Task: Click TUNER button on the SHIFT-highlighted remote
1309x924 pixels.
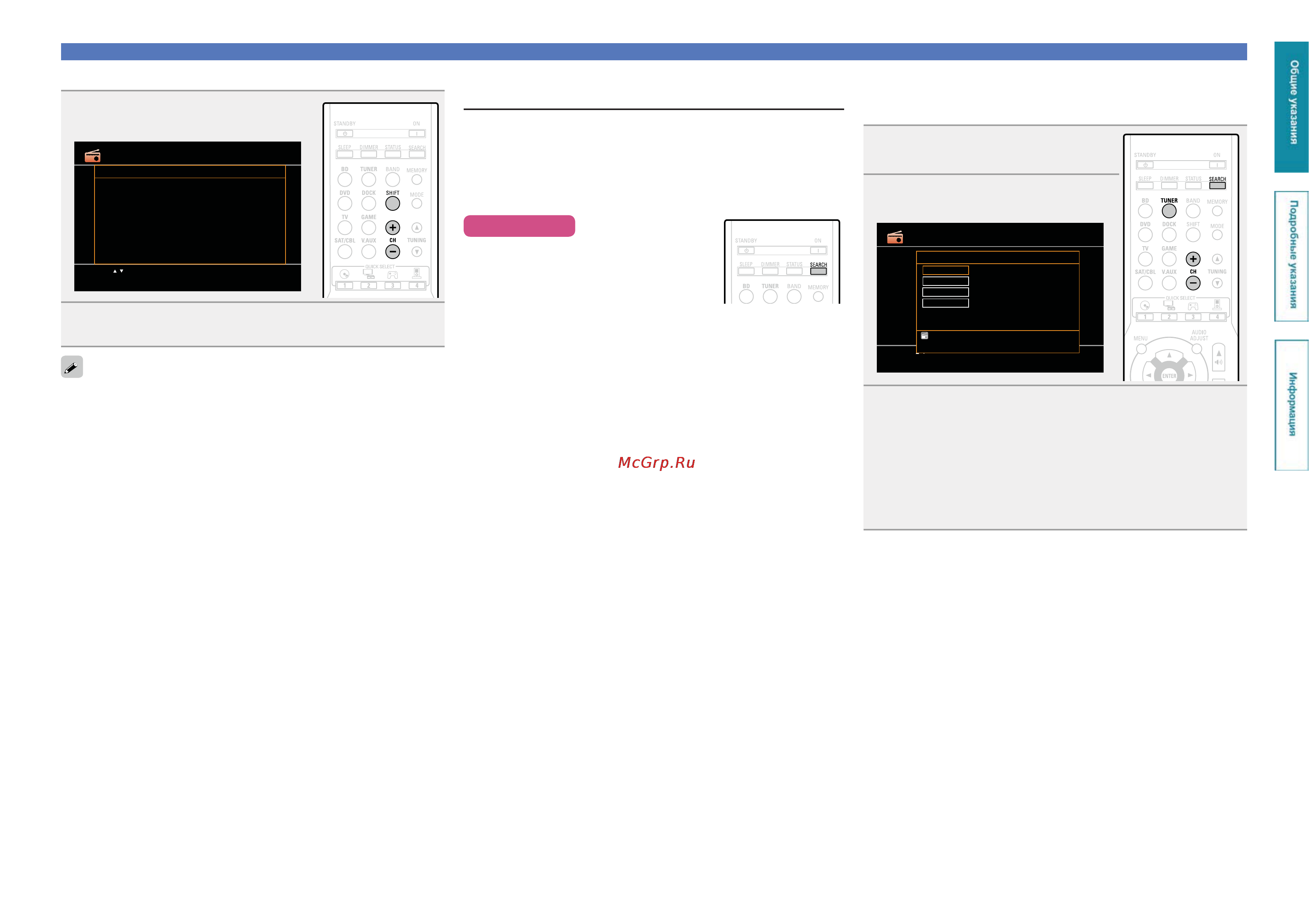Action: (x=369, y=180)
